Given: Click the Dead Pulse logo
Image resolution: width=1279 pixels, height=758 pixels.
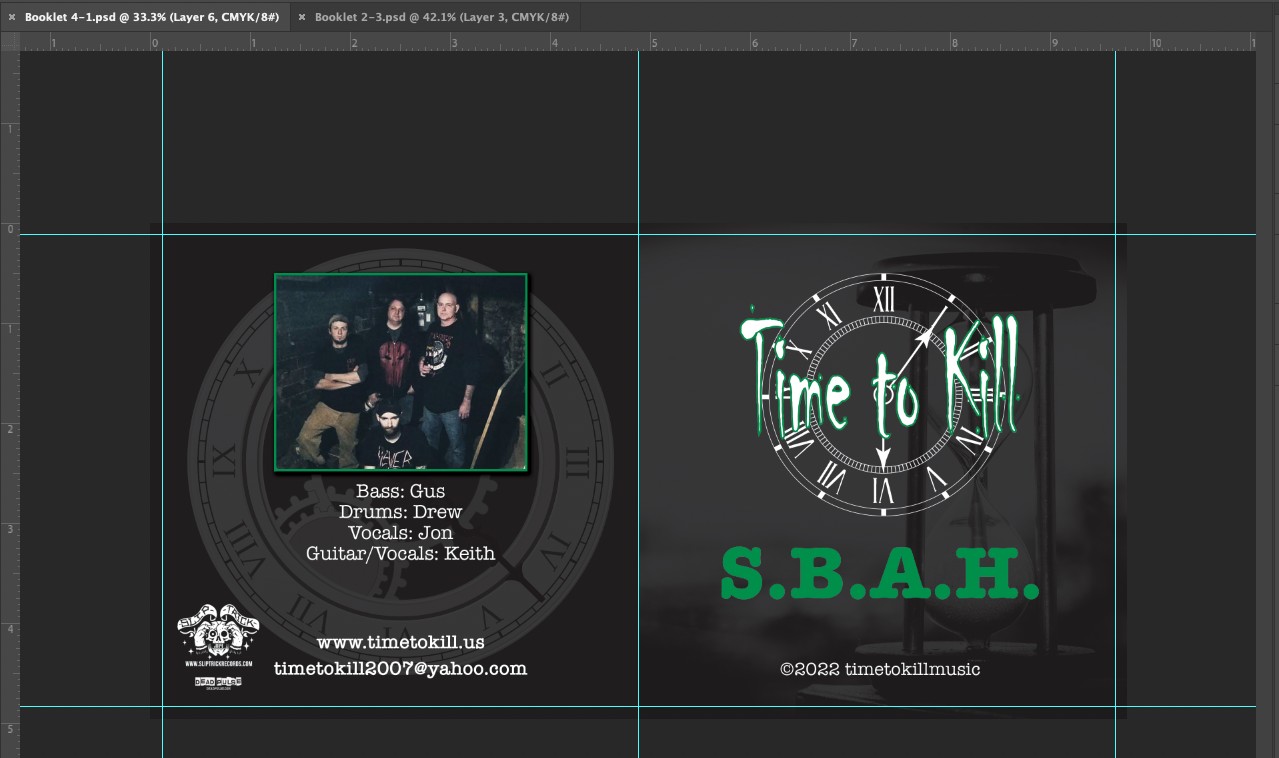Looking at the screenshot, I should (217, 682).
